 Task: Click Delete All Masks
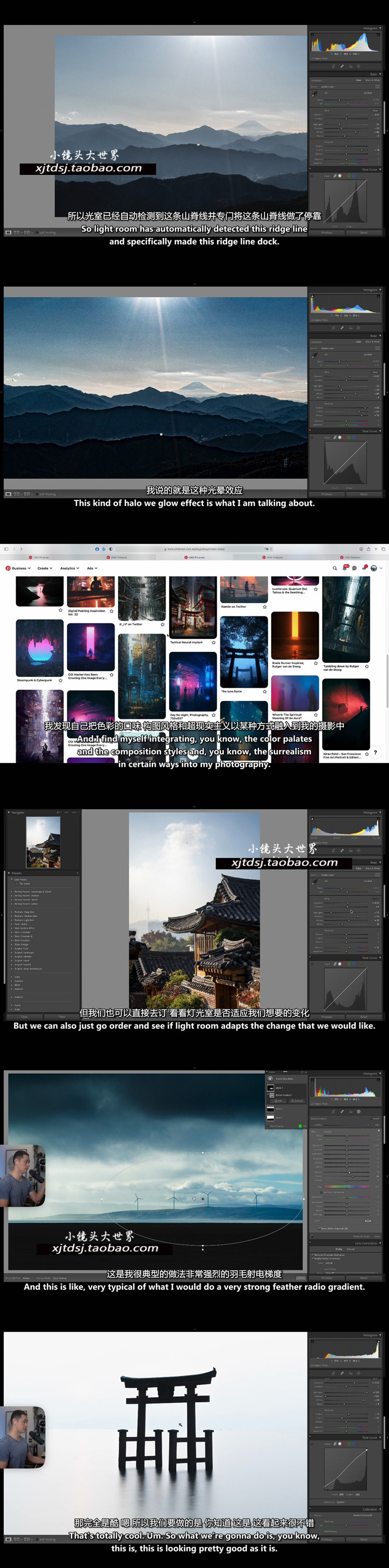[362, 1236]
